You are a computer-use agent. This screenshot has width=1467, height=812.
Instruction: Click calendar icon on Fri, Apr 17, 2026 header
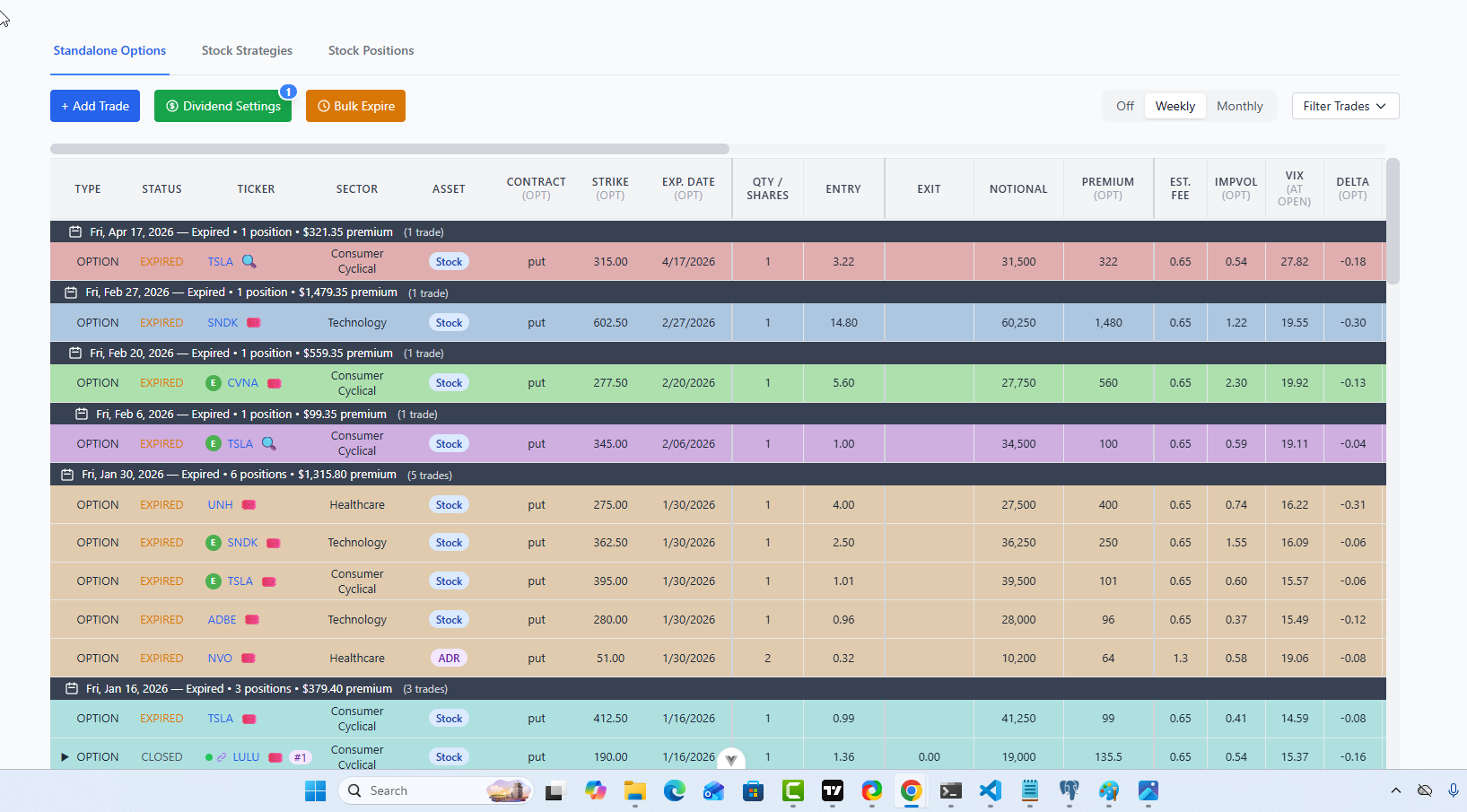point(75,231)
